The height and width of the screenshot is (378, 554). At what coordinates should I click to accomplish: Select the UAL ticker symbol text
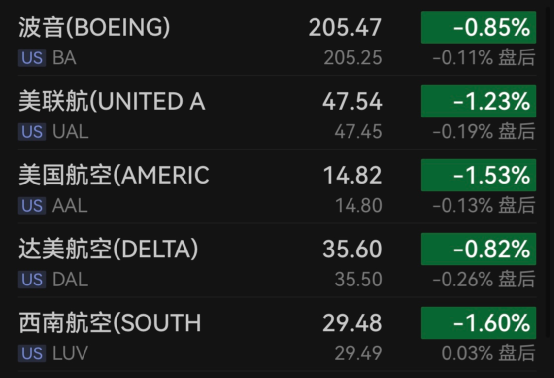(x=70, y=132)
